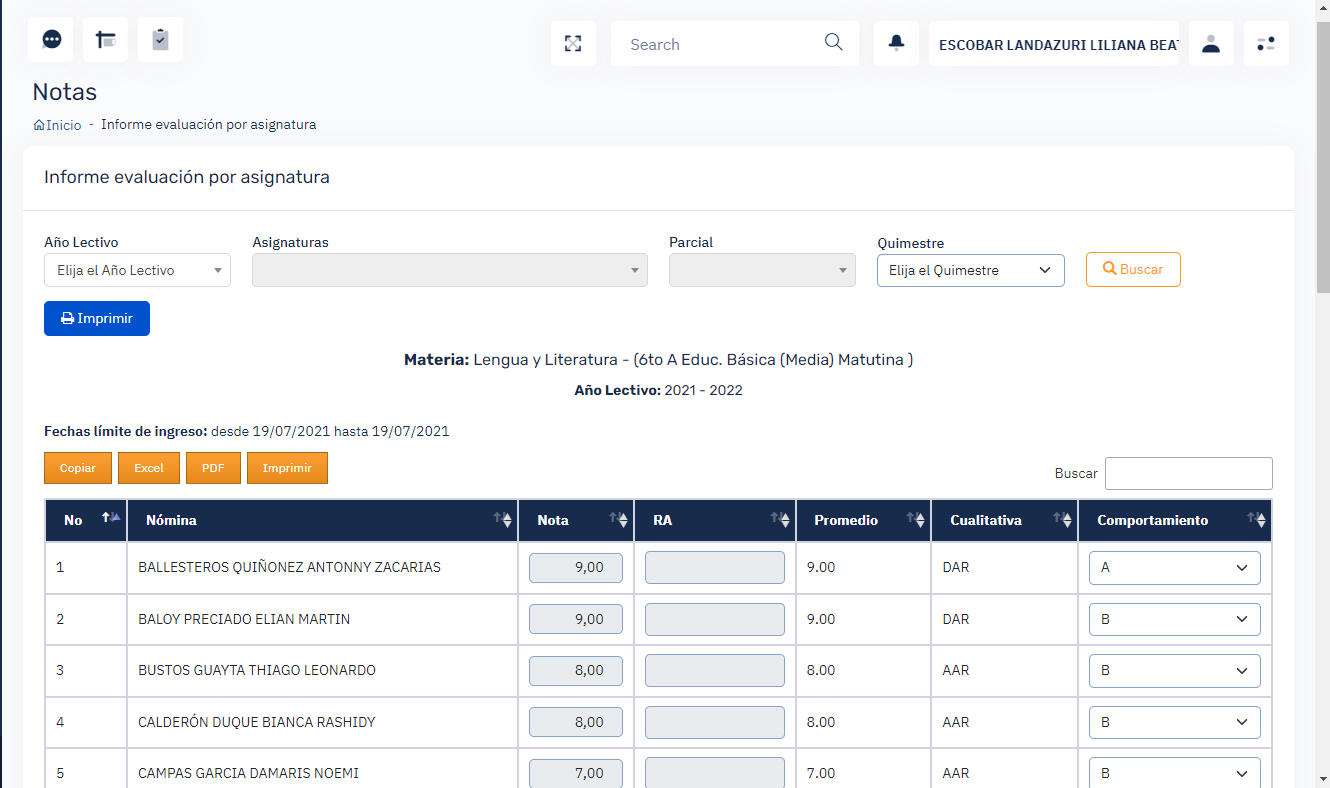Sort table by Nómina column

322,520
